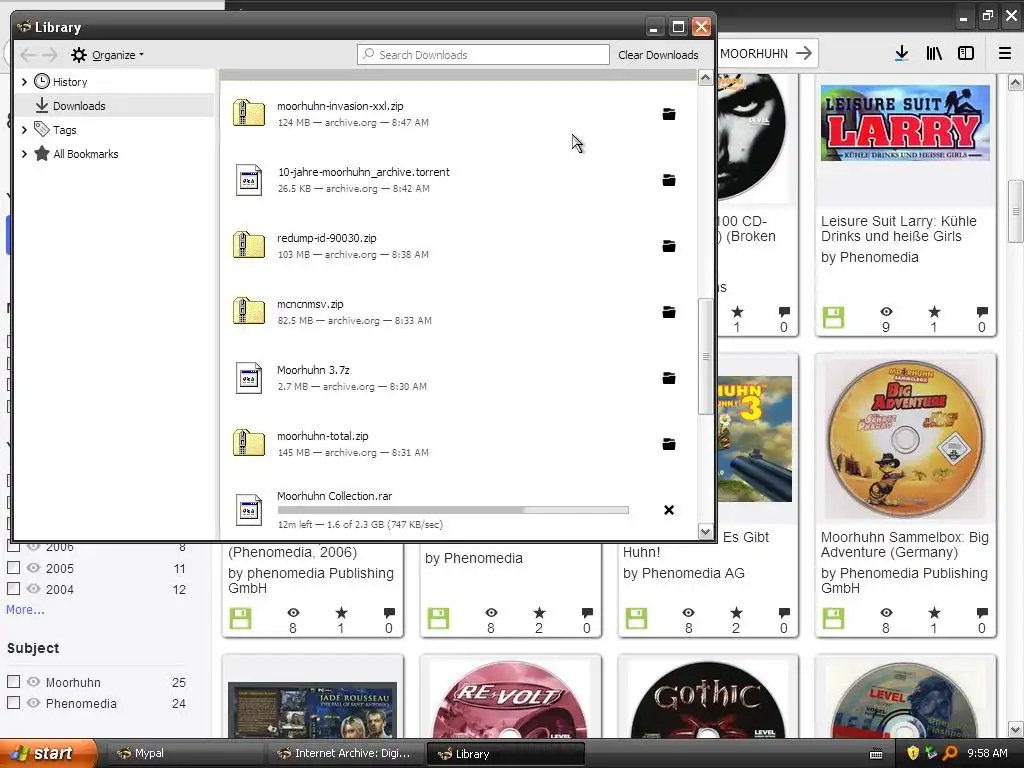Open browser Downloads toolbar arrow
The height and width of the screenshot is (768, 1024).
tap(902, 54)
